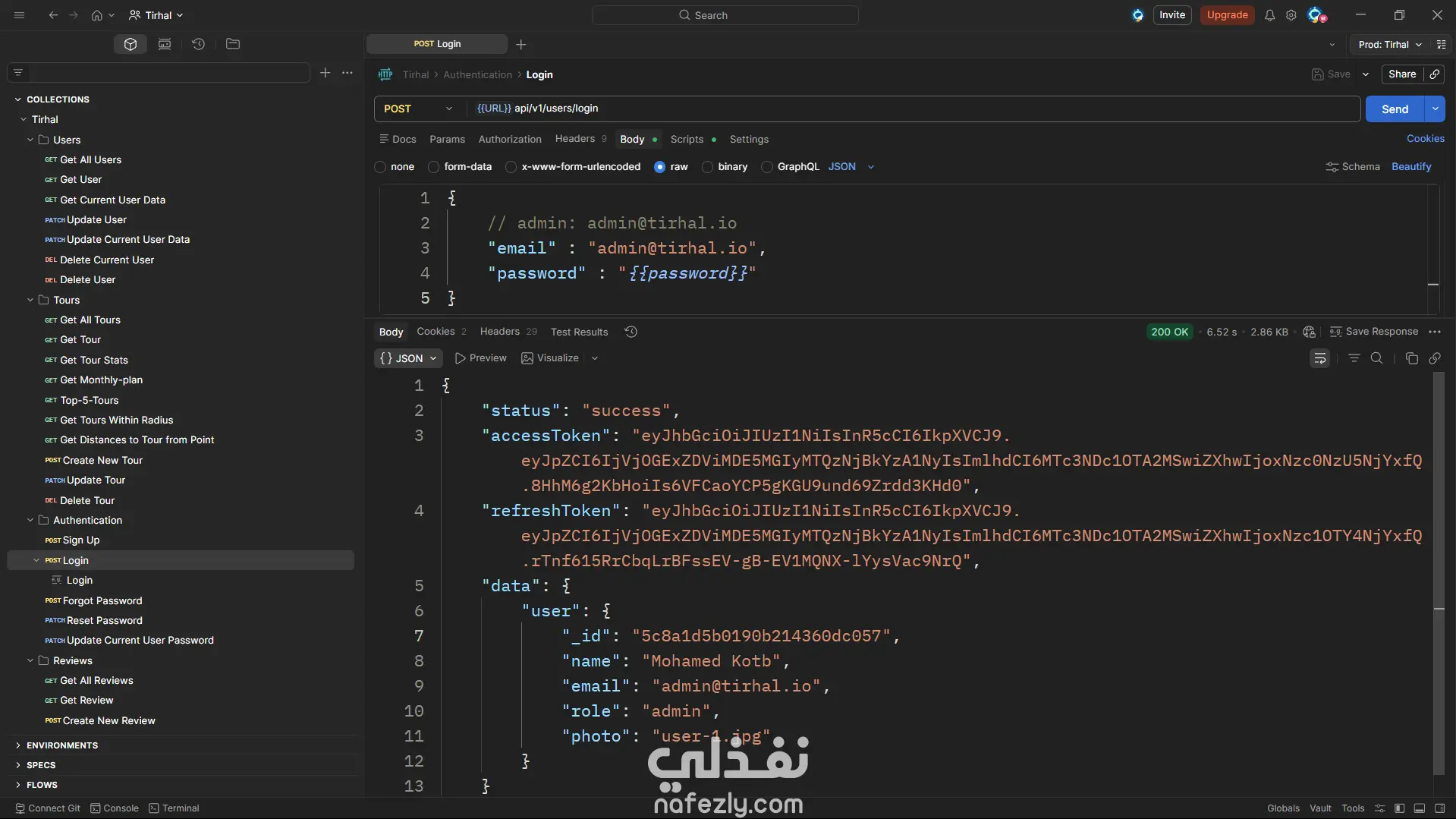Click the hamburger menu icon
1456x819 pixels.
(x=20, y=15)
